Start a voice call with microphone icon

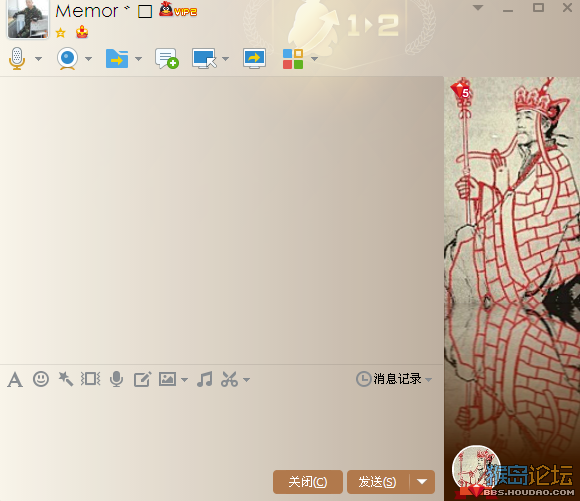click(17, 58)
